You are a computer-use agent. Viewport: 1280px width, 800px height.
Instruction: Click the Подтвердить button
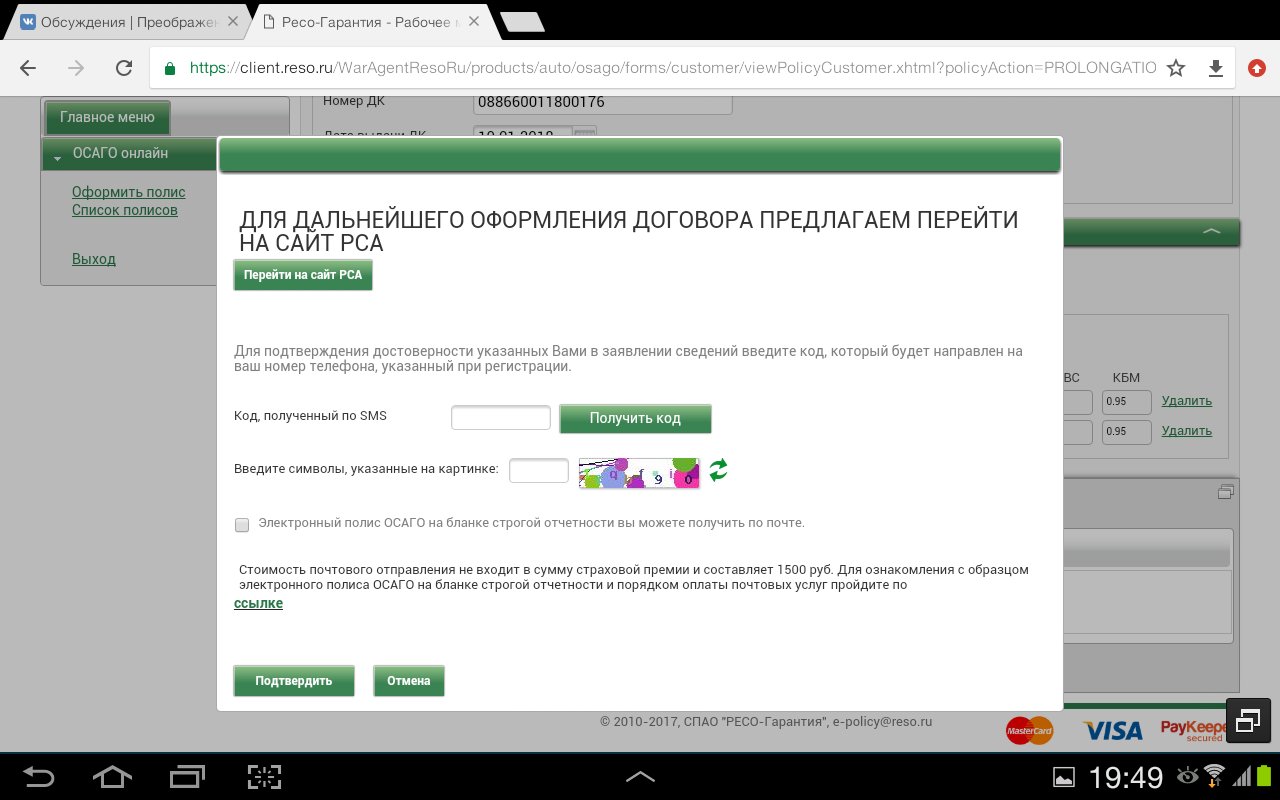(294, 681)
